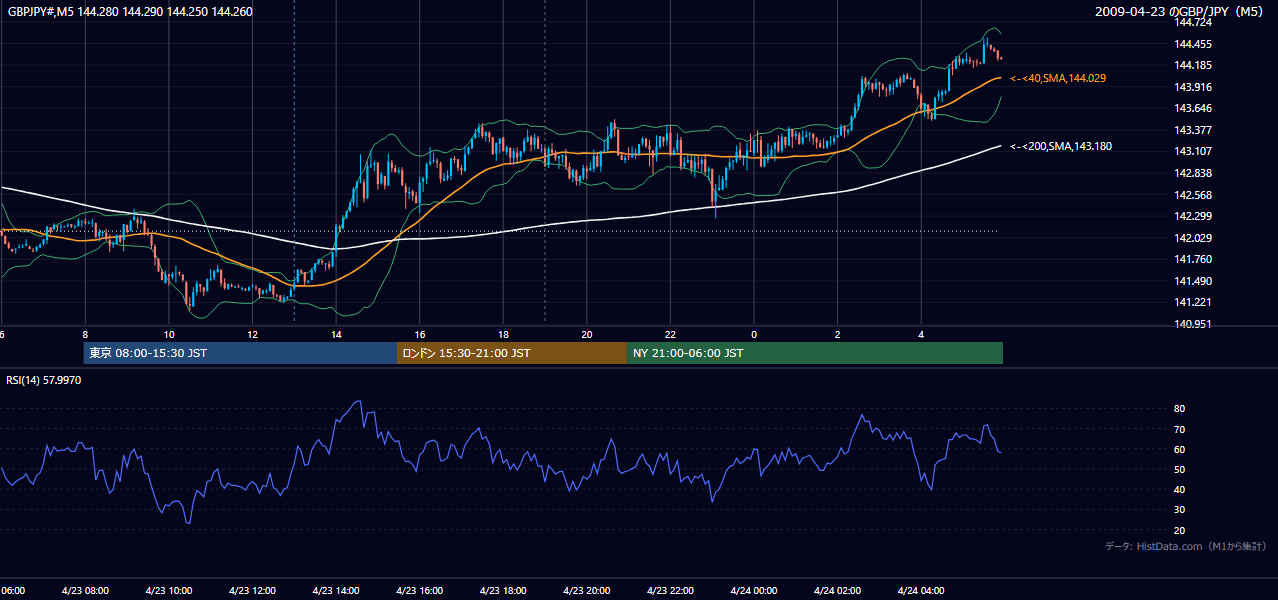Screen dimensions: 1278x600
Task: Click price axis value 143.916
Action: 1193,88
